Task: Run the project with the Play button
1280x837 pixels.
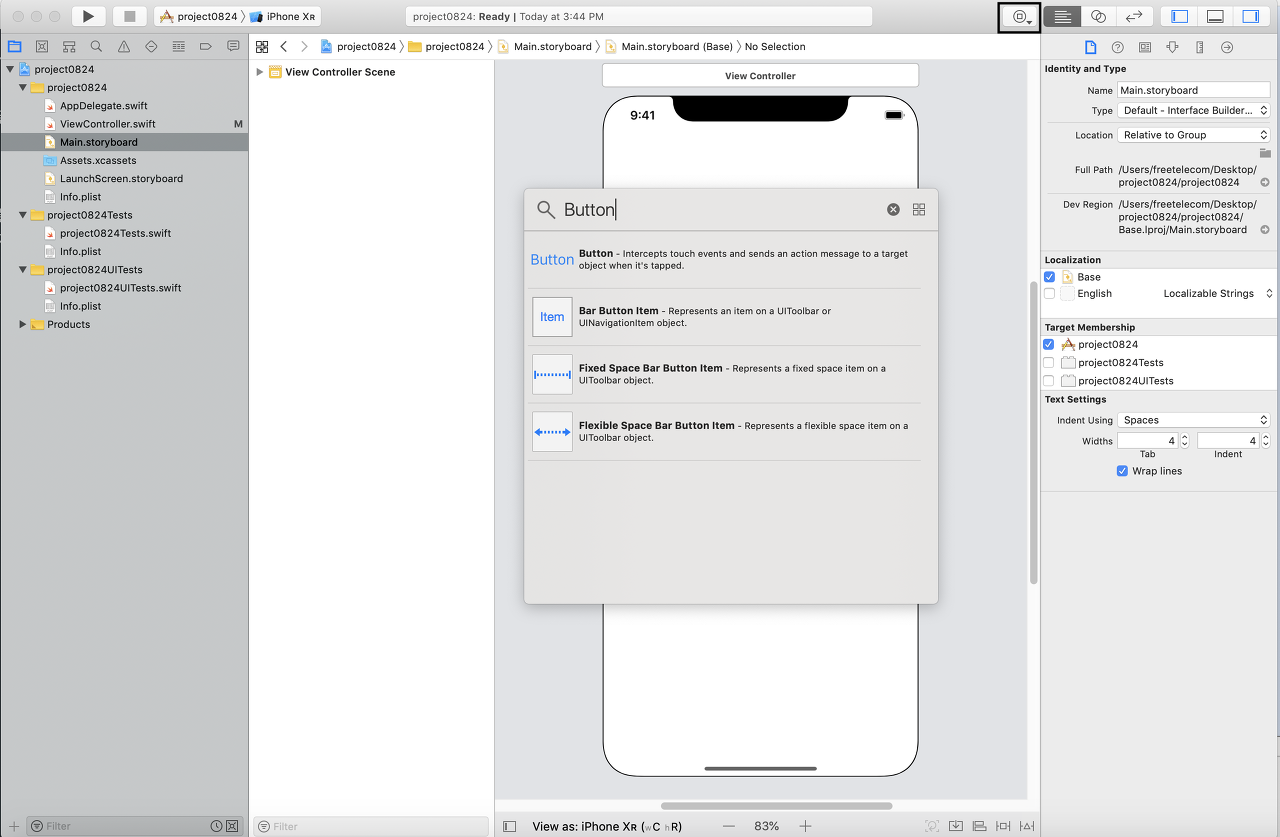Action: (x=89, y=16)
